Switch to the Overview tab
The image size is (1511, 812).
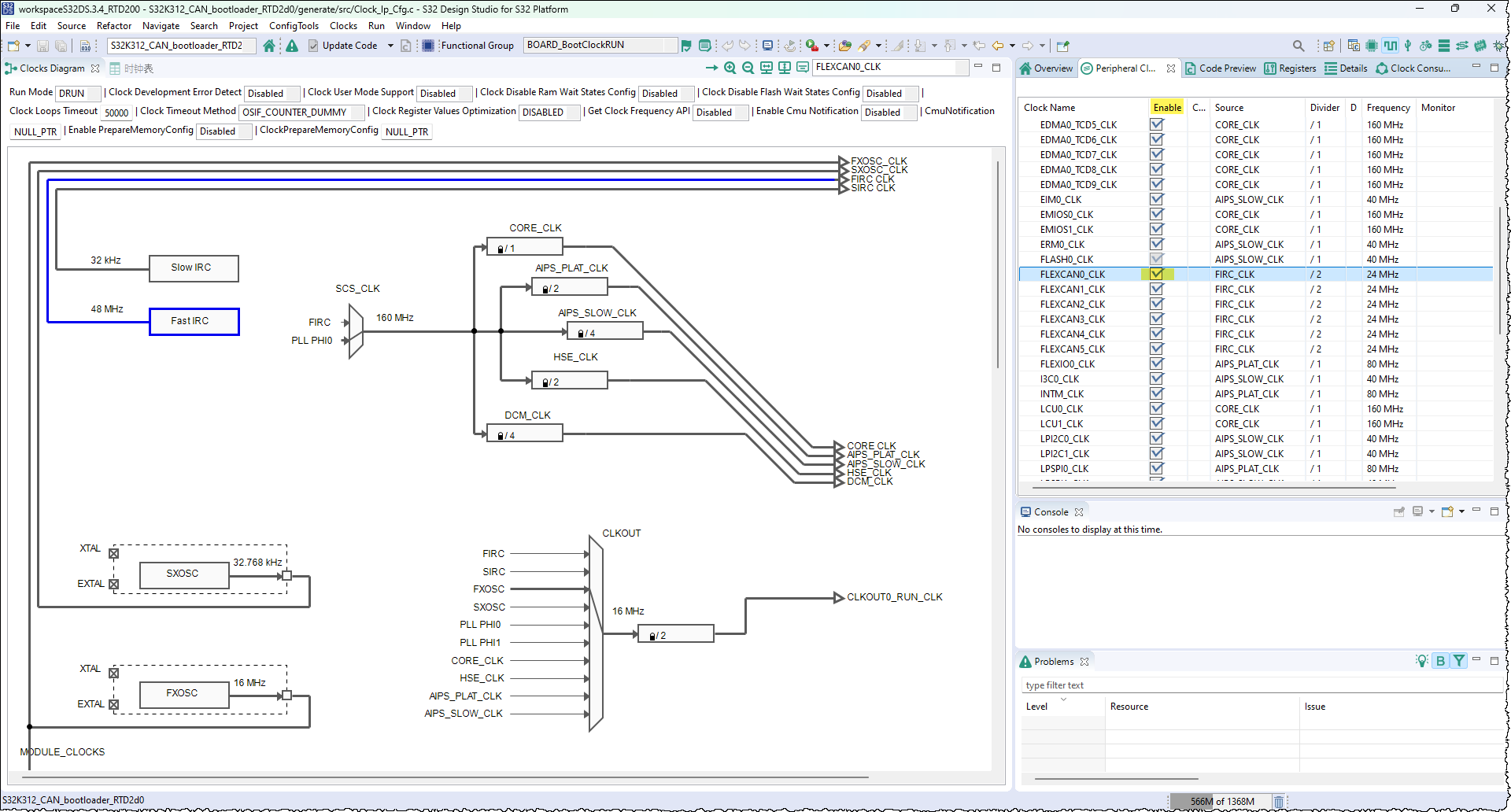tap(1046, 68)
